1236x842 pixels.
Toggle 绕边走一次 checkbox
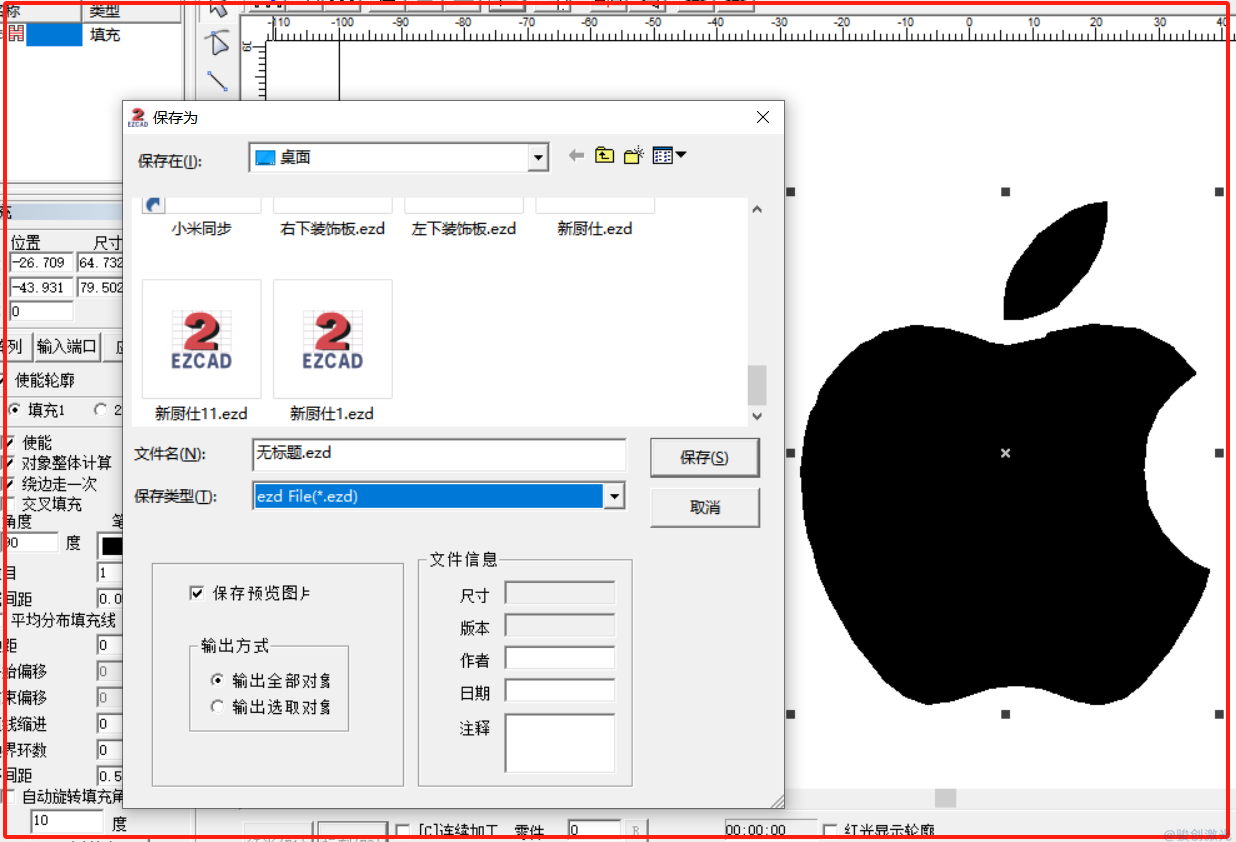point(8,484)
